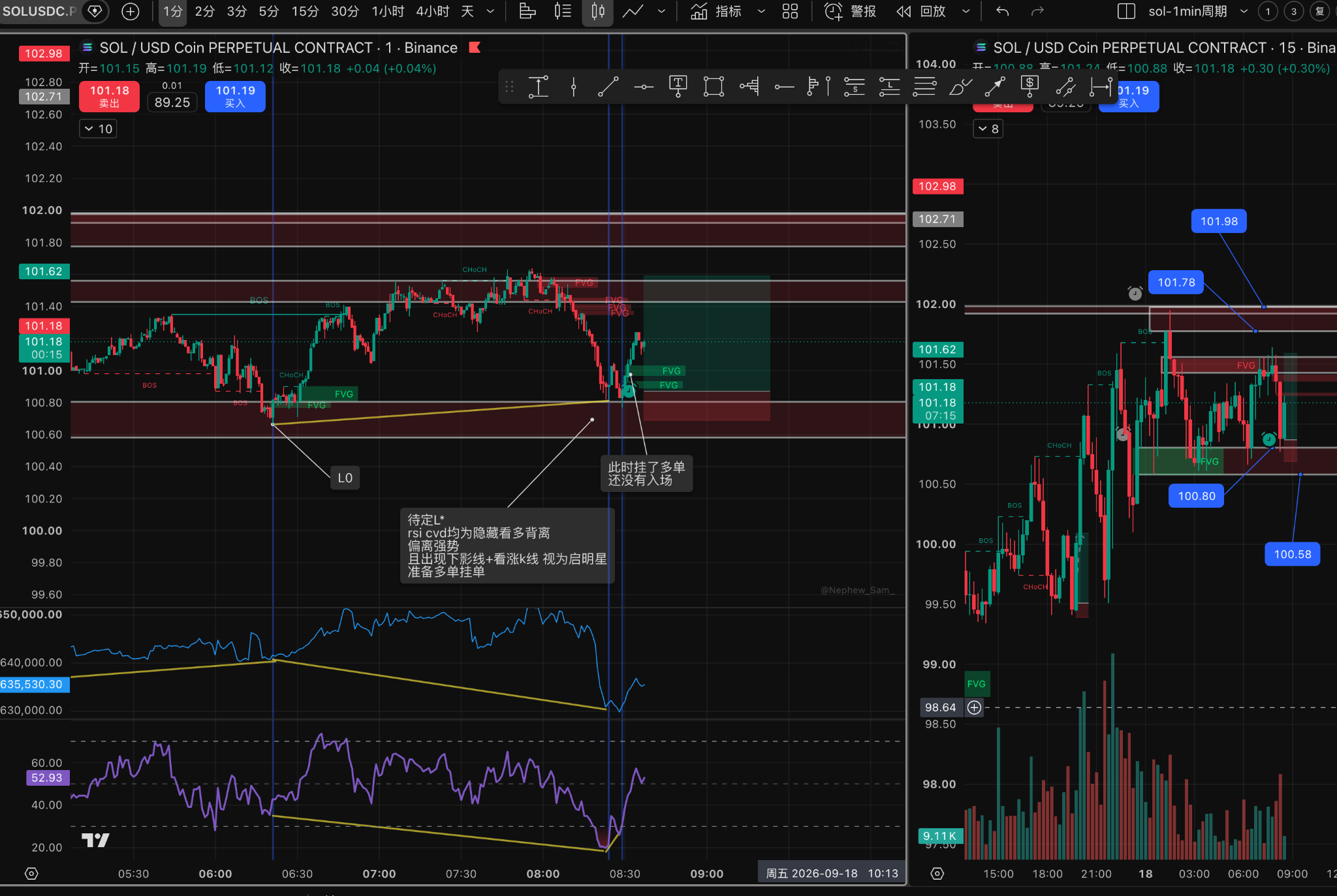The image size is (1337, 896).
Task: Select the arrow drawing tool
Action: pyautogui.click(x=995, y=87)
